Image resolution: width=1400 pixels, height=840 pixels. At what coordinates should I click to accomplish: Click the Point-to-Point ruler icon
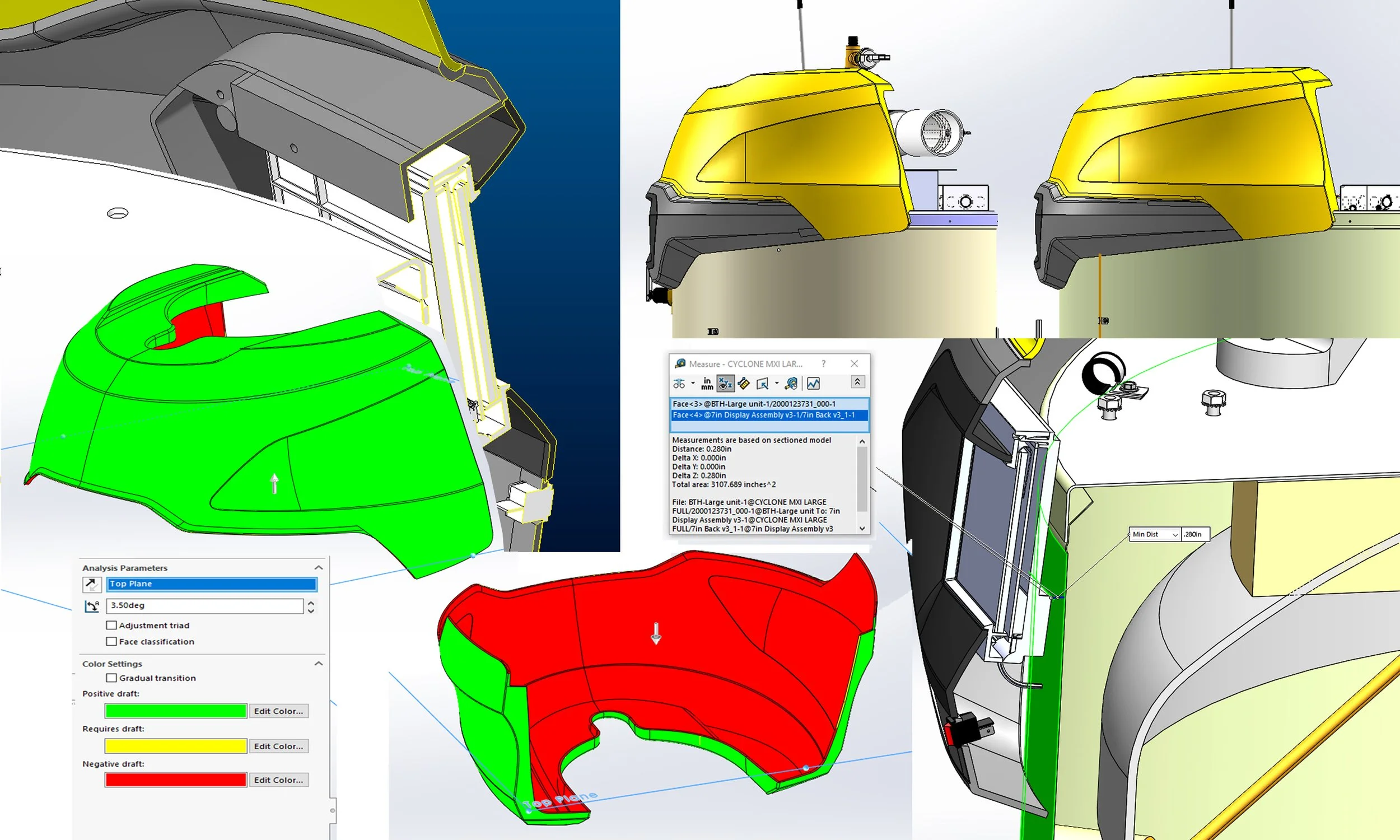744,384
